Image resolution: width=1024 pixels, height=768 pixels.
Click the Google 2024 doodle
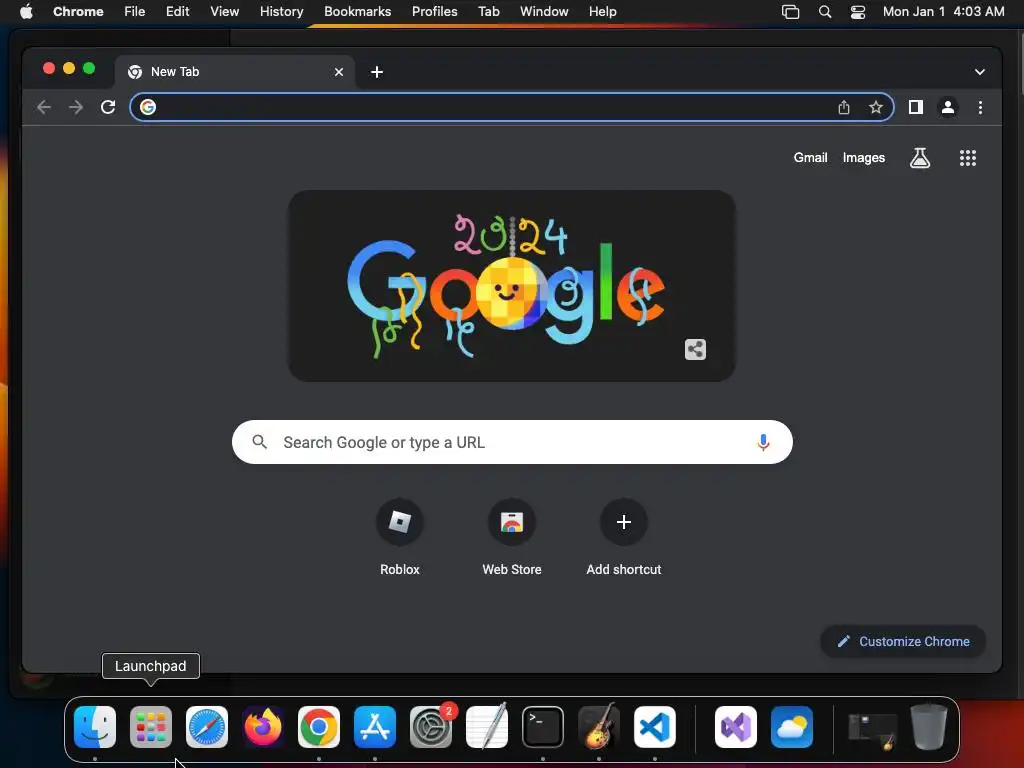coord(511,285)
